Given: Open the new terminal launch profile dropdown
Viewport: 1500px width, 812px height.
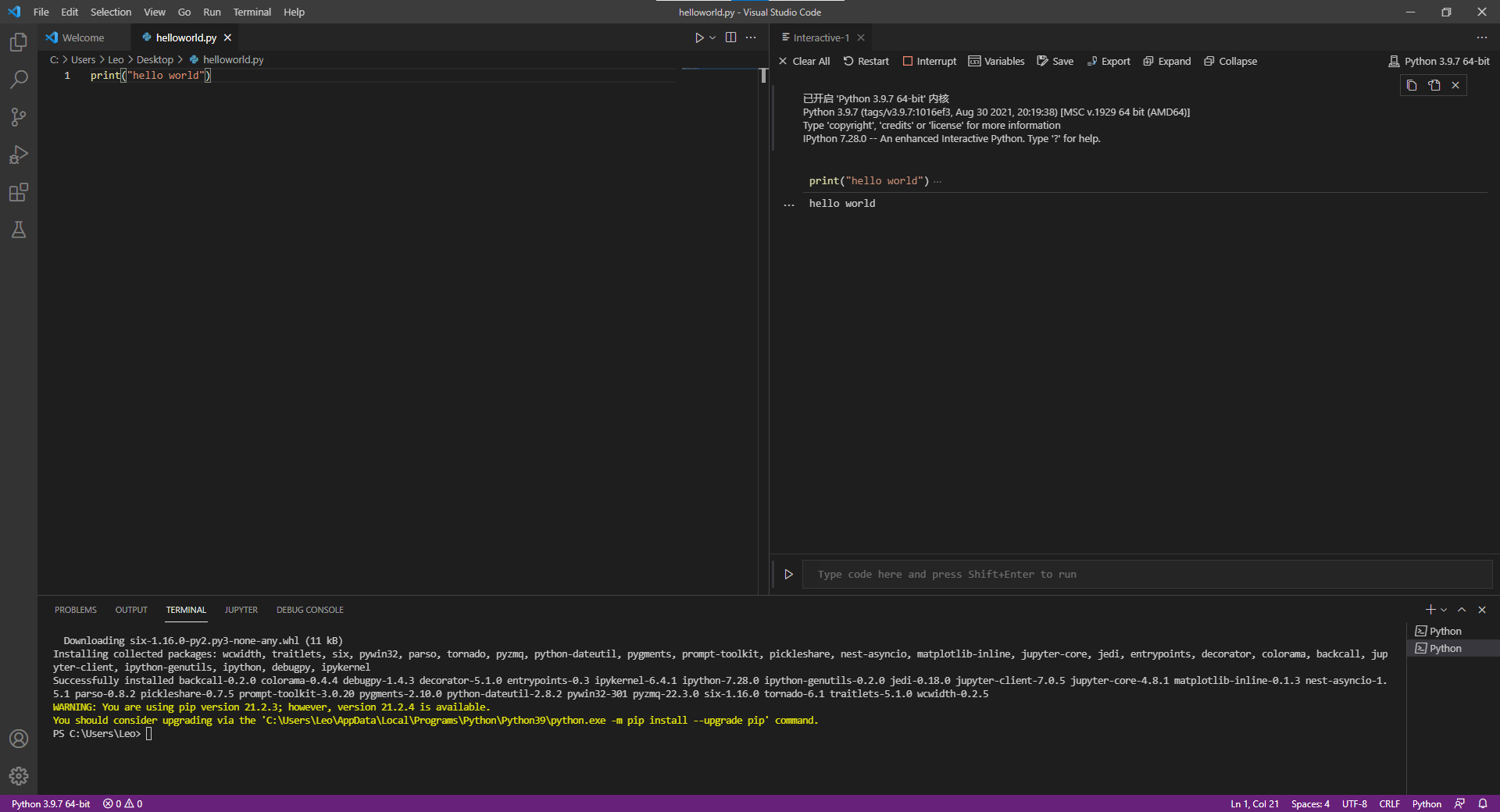Looking at the screenshot, I should [x=1445, y=610].
